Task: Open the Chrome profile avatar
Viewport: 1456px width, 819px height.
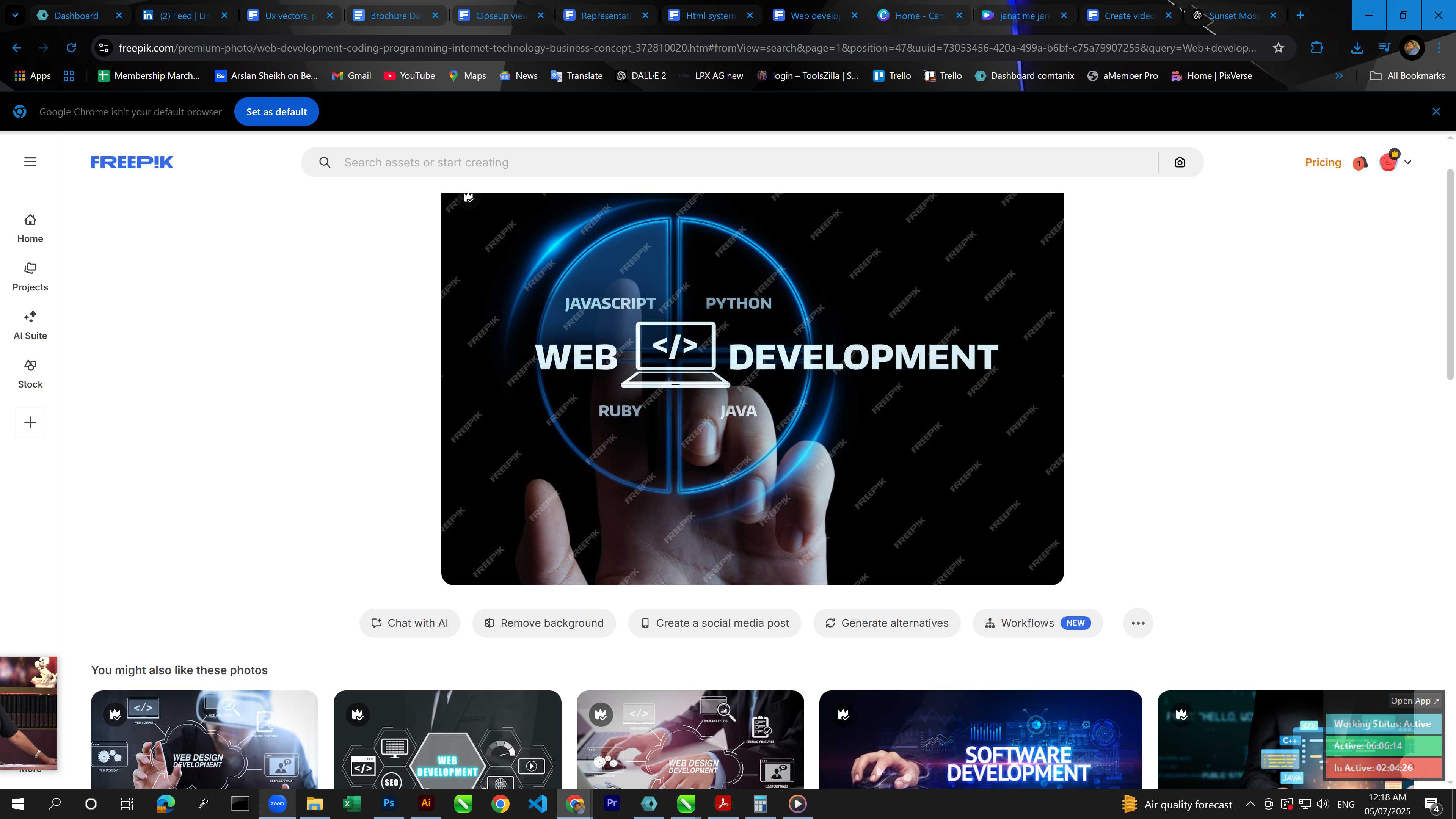Action: [1411, 48]
